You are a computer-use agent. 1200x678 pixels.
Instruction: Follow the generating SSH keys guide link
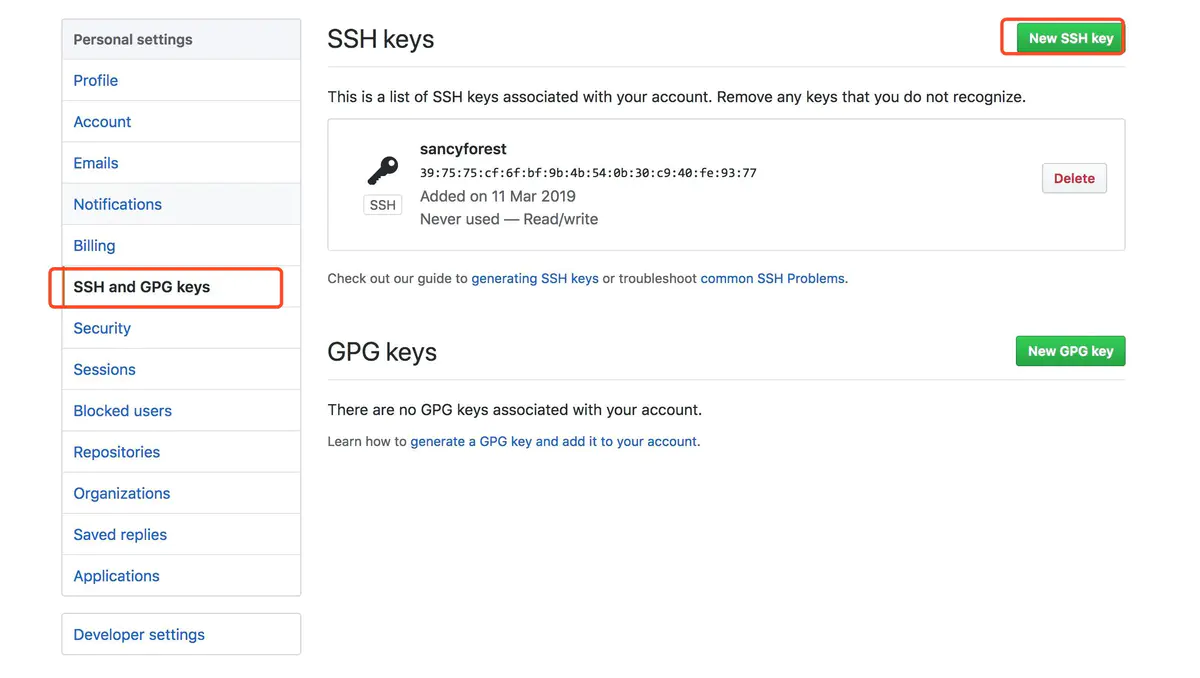click(x=535, y=279)
